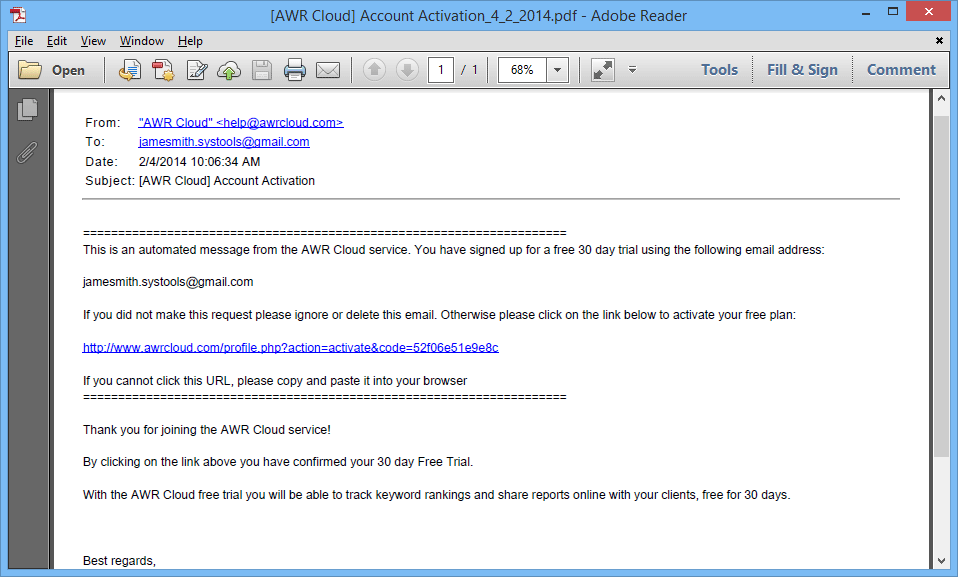This screenshot has width=958, height=577.
Task: Click plain text 'jamesmith.systools@gmail.com' in body
Action: click(x=168, y=282)
